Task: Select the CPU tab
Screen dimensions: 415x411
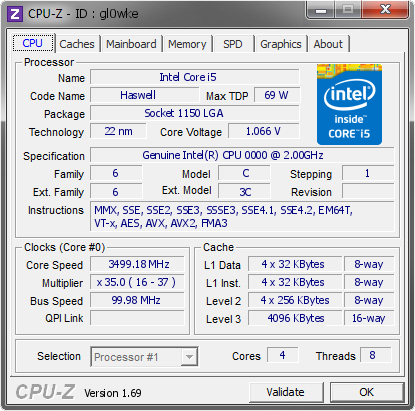Action: click(x=33, y=43)
